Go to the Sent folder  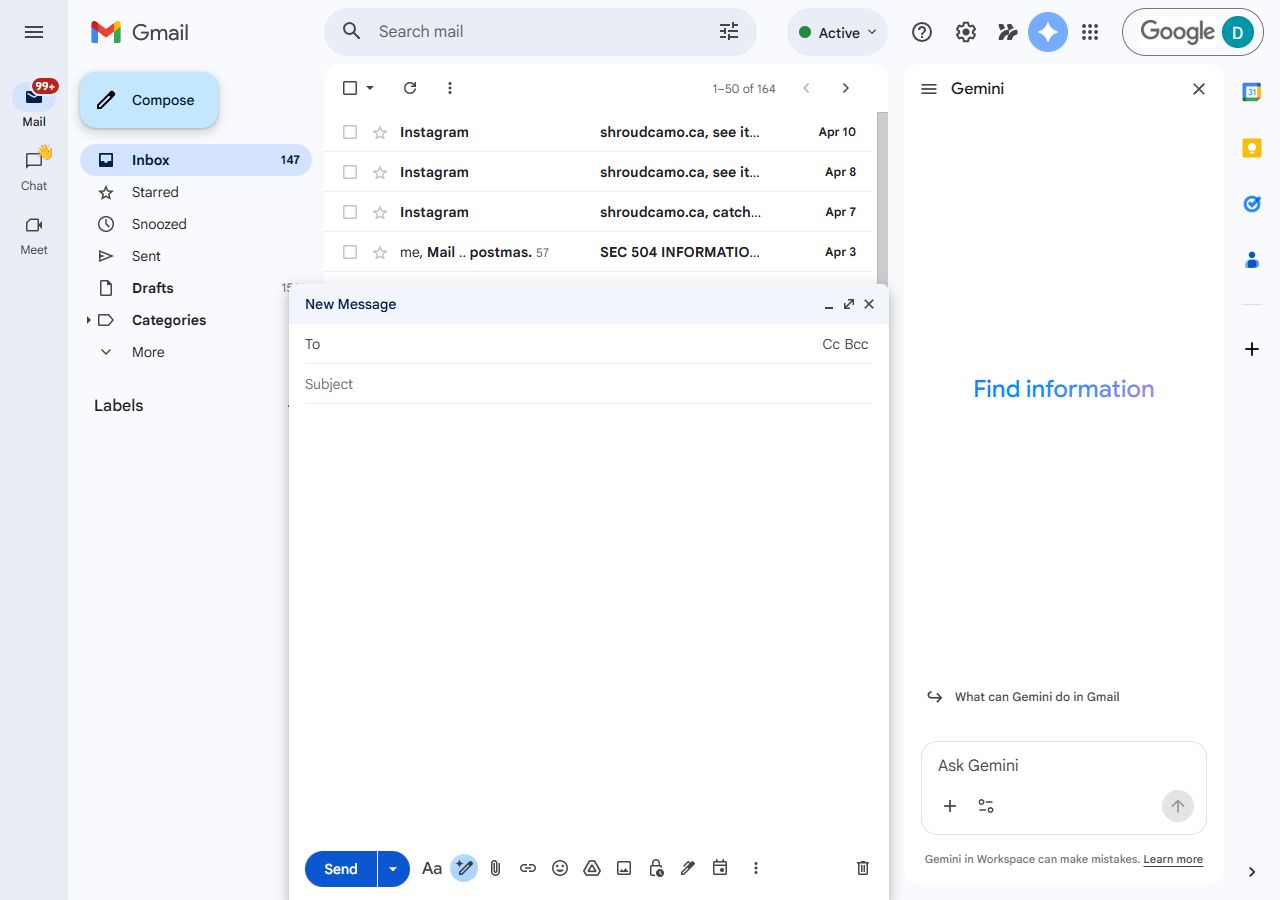coord(146,256)
